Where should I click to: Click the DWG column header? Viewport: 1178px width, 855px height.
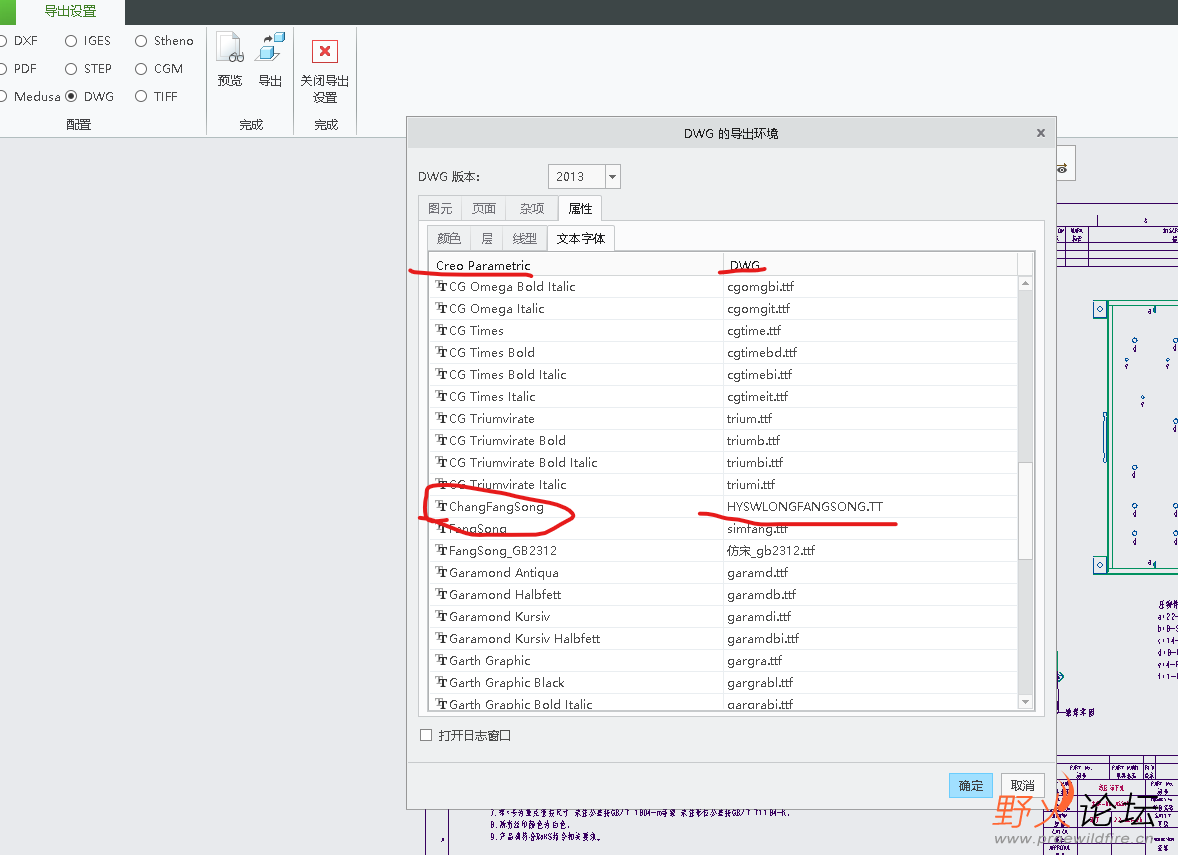click(870, 265)
